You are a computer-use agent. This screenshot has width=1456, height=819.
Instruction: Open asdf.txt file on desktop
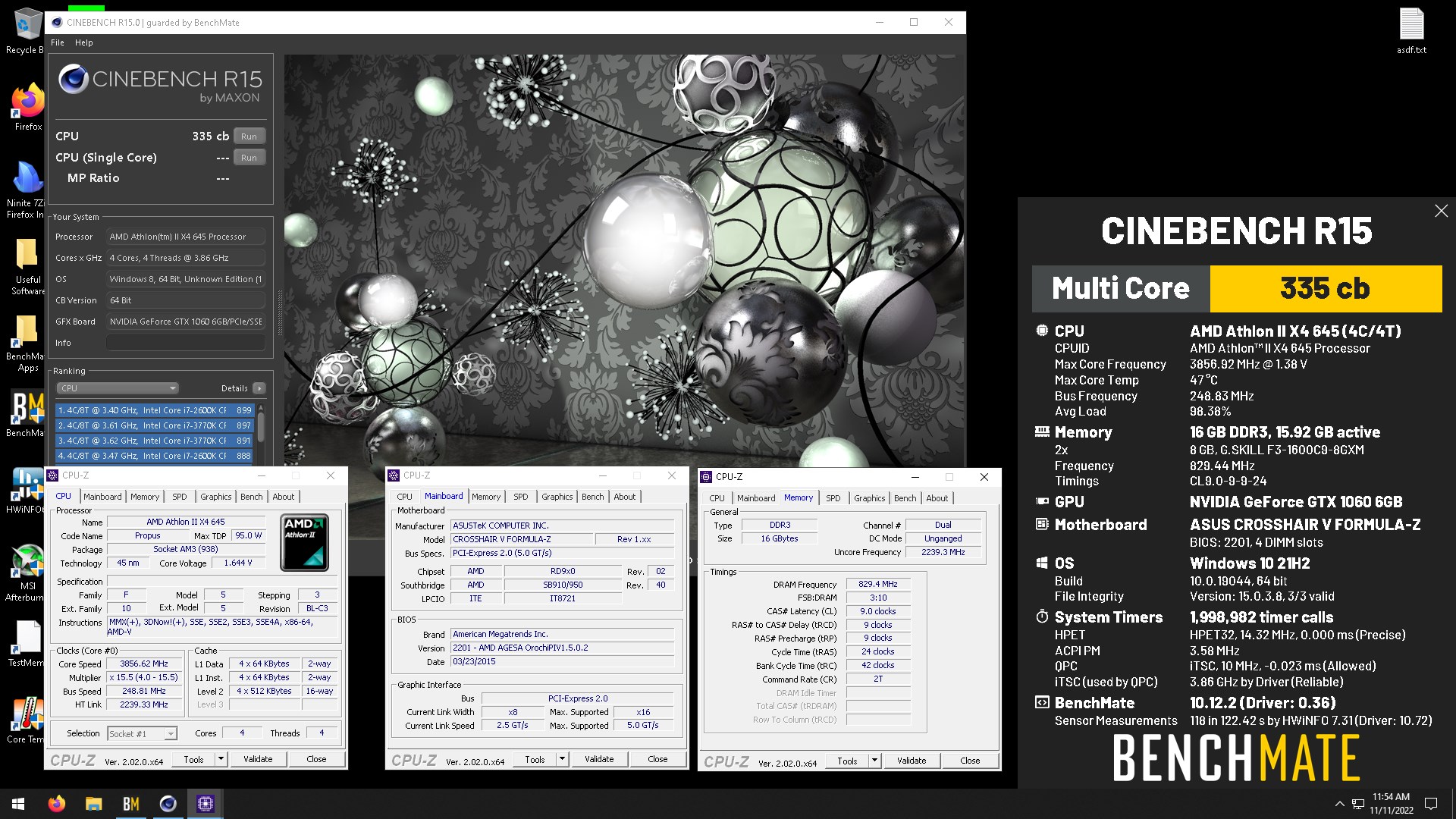(1411, 31)
